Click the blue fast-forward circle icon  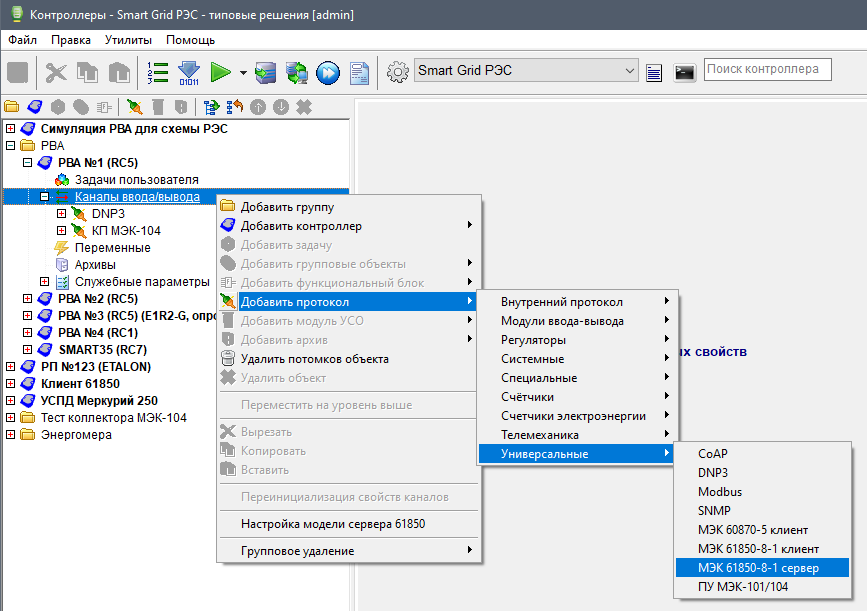point(328,72)
